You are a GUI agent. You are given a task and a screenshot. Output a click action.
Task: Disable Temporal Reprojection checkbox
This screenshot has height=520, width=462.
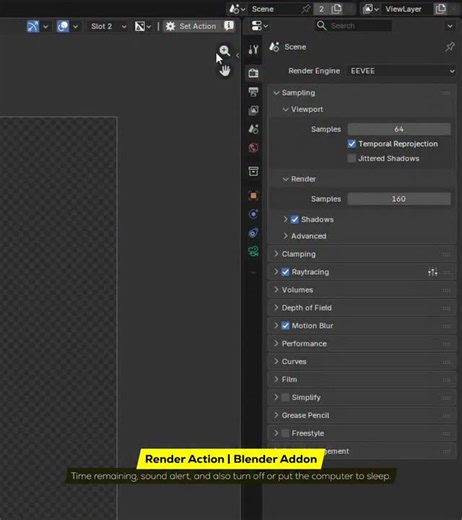(x=352, y=144)
